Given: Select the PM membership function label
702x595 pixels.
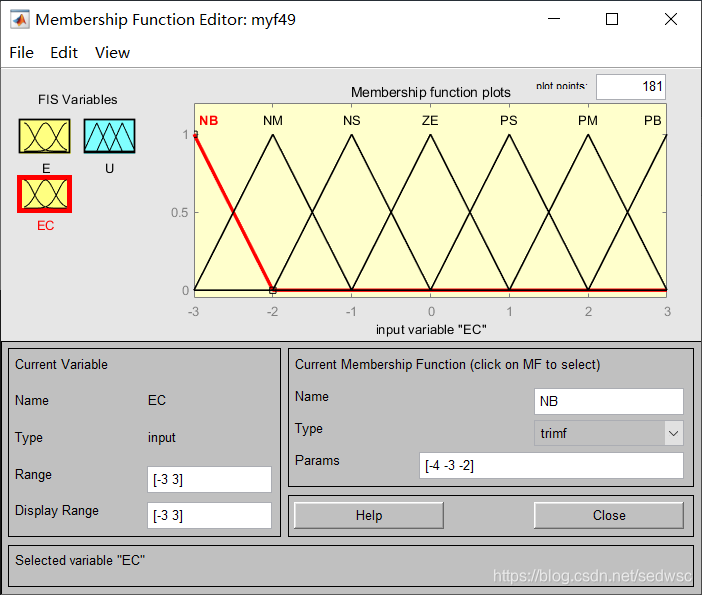Looking at the screenshot, I should [x=588, y=120].
